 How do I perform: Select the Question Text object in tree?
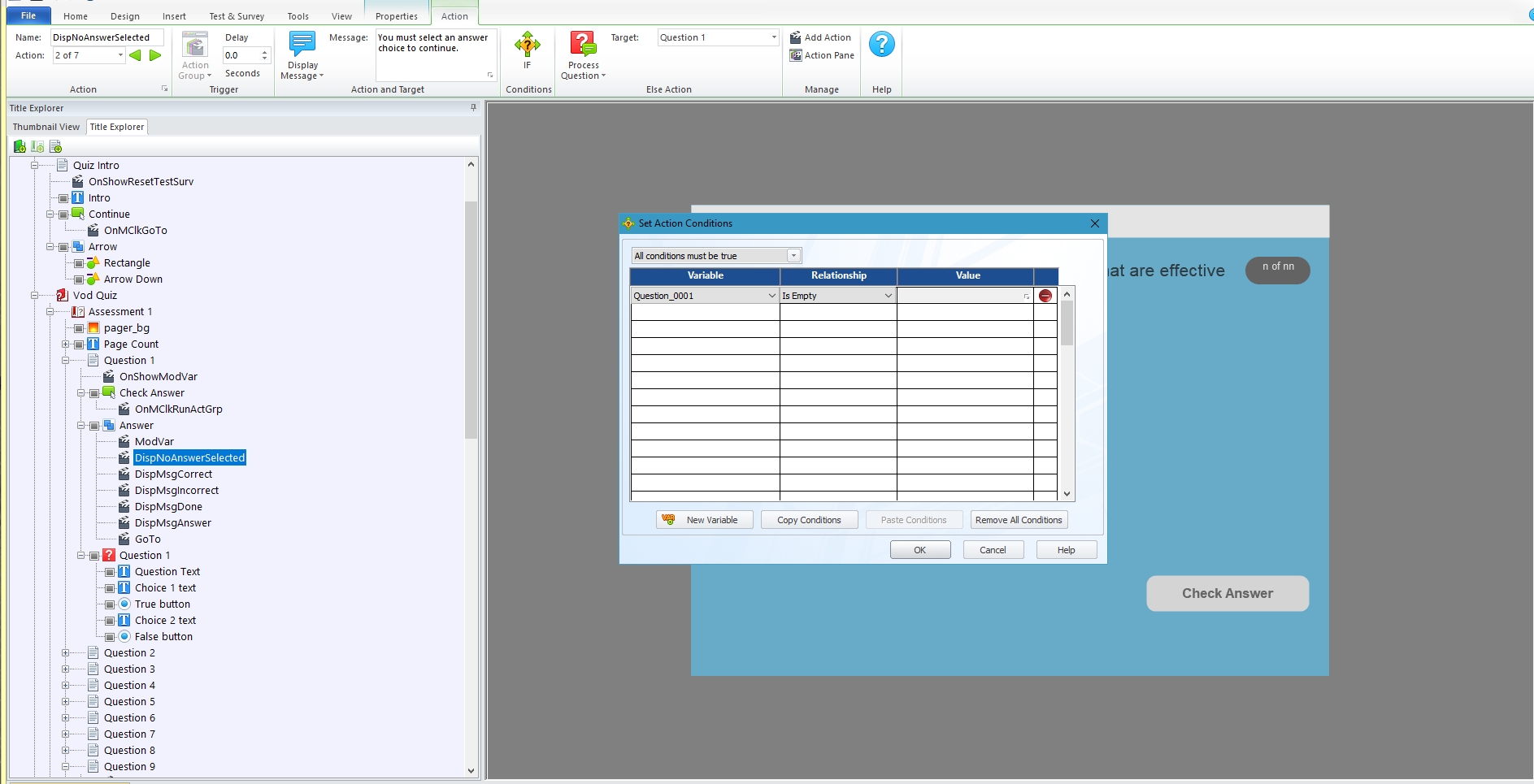[167, 571]
